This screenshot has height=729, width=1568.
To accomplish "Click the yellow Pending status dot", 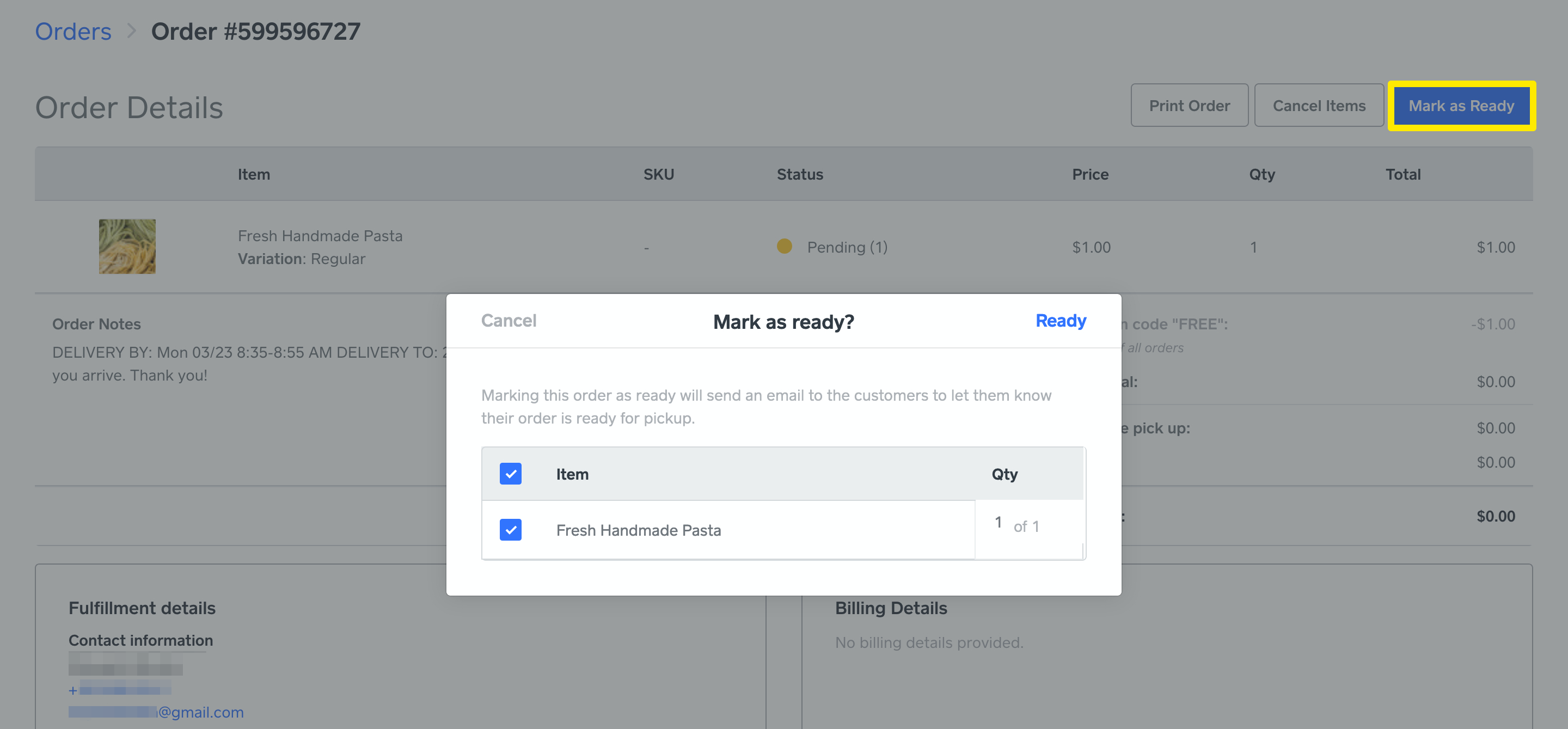I will [x=784, y=247].
